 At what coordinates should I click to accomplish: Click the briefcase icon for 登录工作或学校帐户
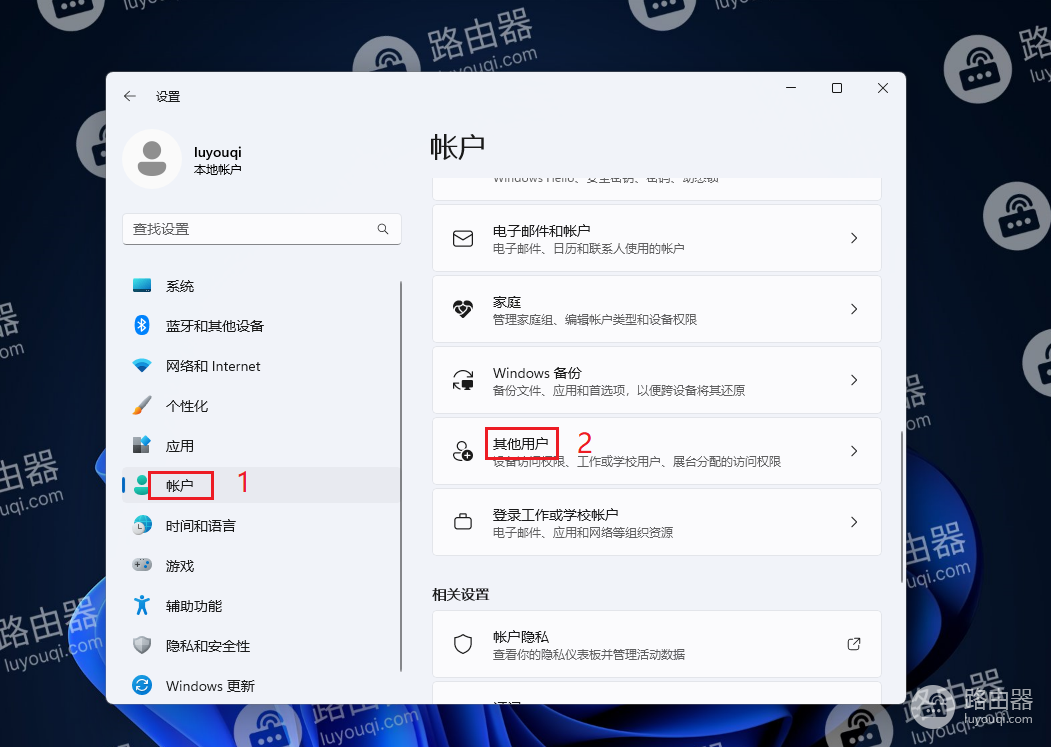(463, 522)
